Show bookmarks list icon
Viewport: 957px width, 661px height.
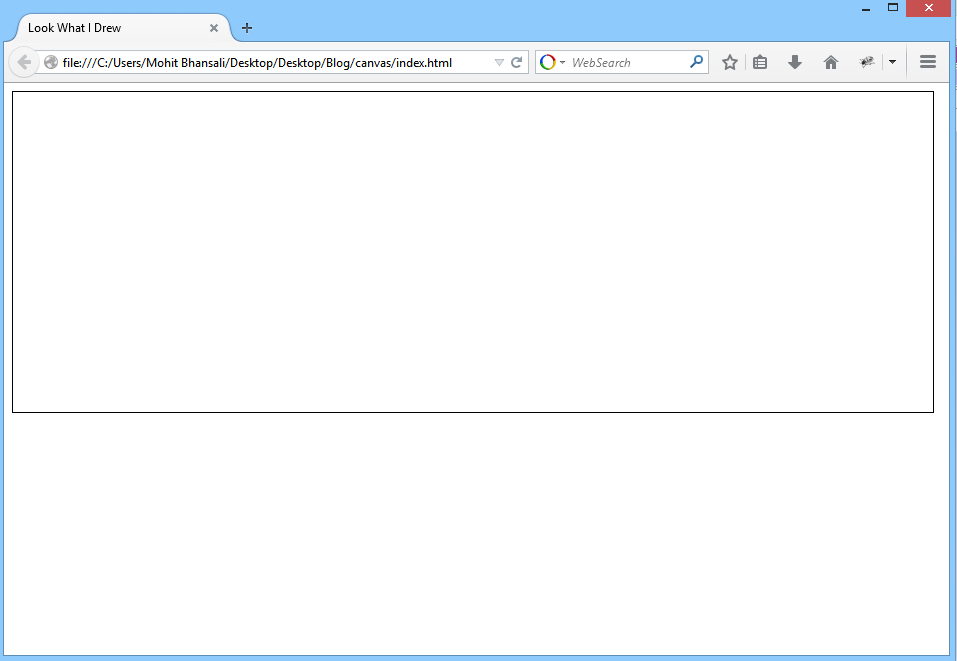pyautogui.click(x=760, y=62)
